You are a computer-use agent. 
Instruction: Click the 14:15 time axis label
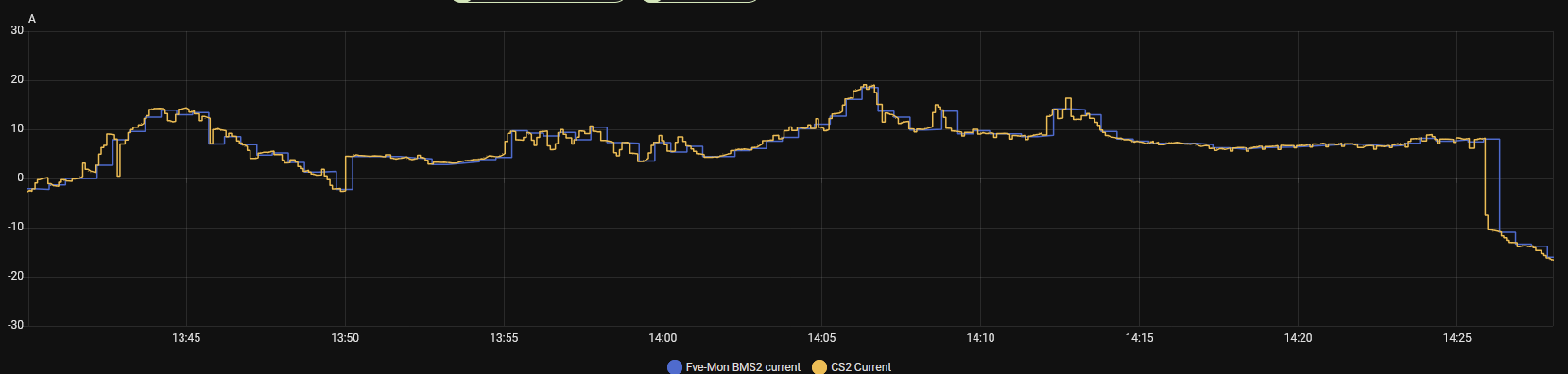[x=1139, y=338]
